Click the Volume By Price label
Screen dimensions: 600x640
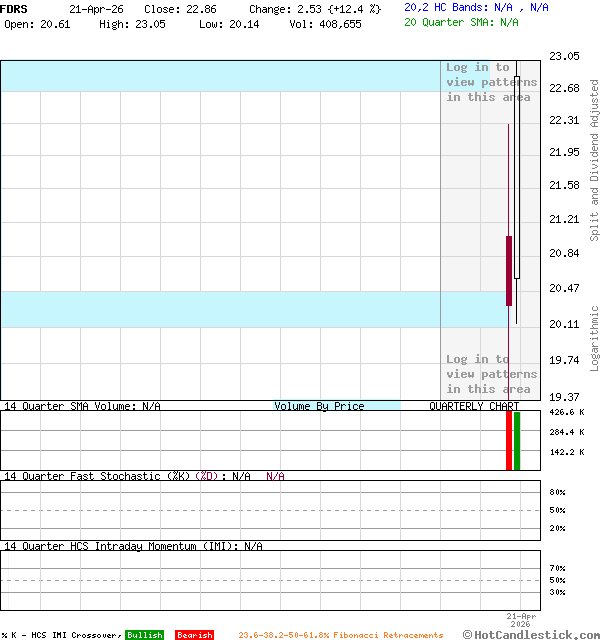(x=319, y=406)
